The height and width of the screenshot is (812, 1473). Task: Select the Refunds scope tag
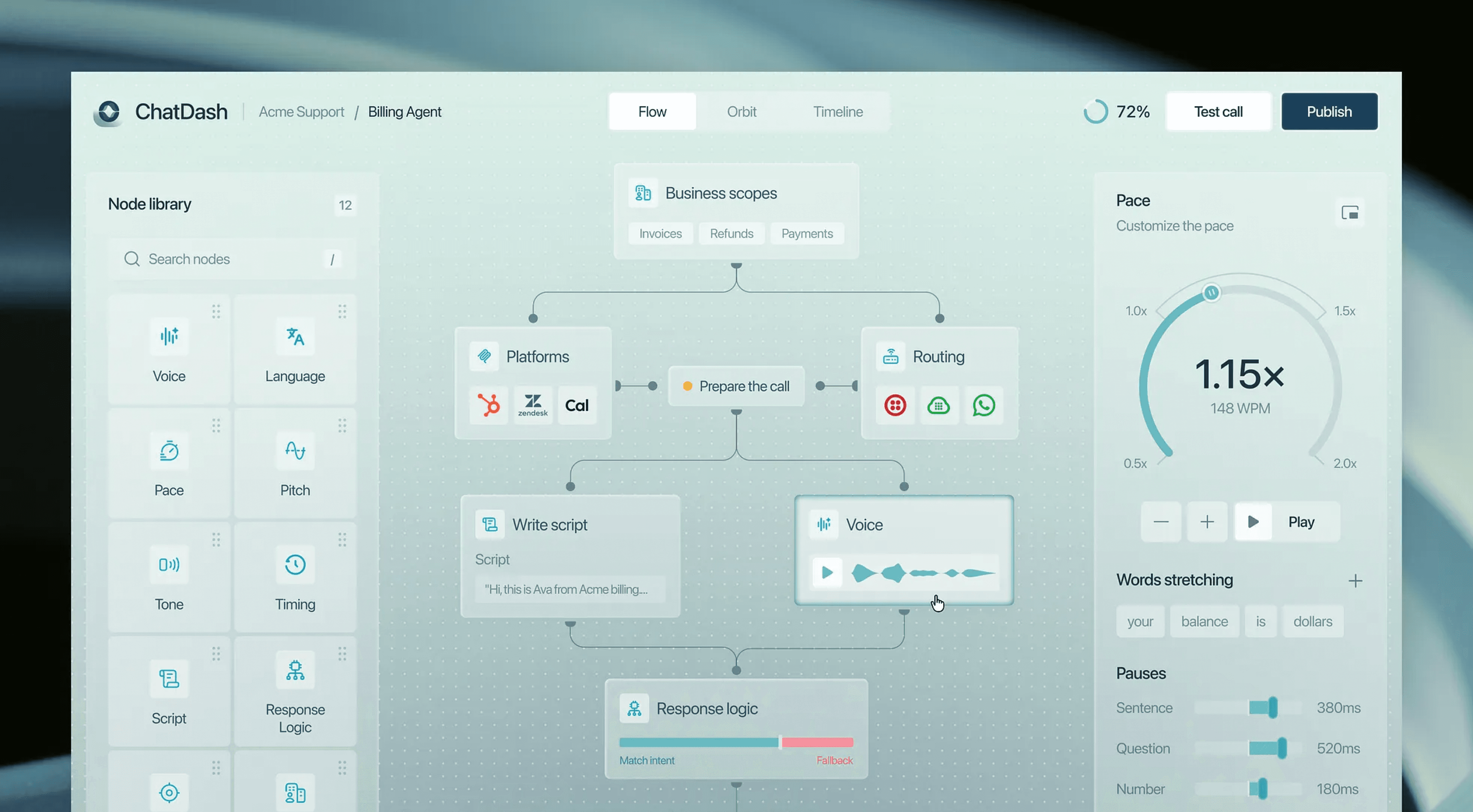tap(731, 233)
